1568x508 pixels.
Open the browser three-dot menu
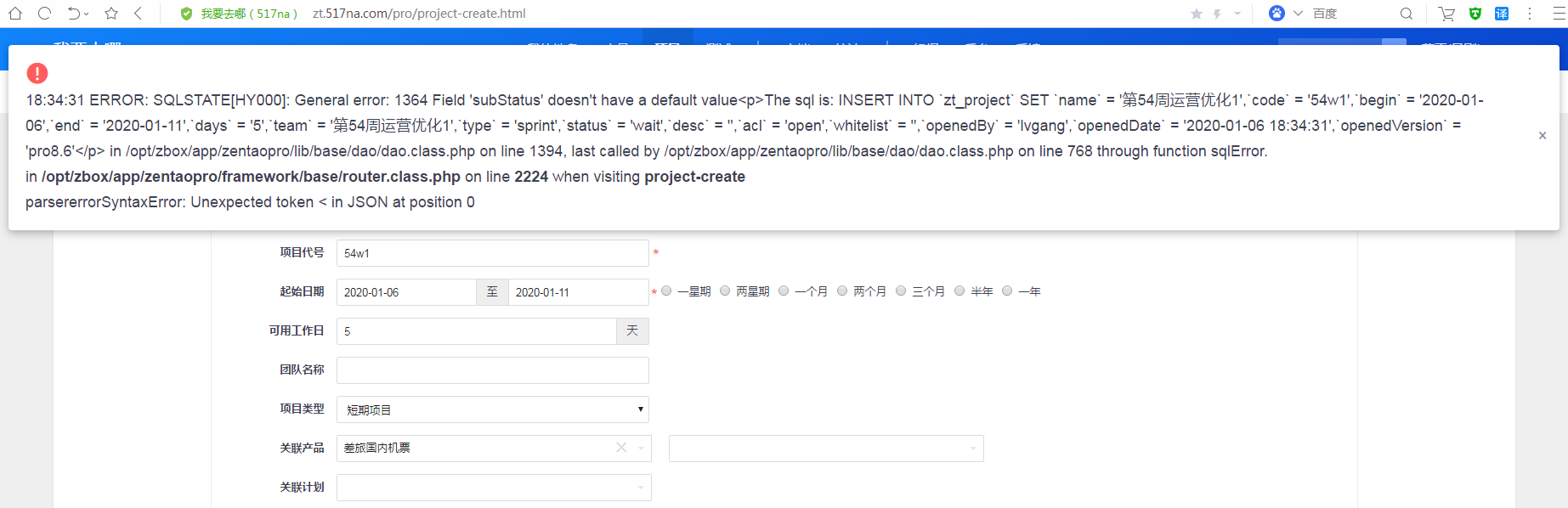(x=1530, y=14)
